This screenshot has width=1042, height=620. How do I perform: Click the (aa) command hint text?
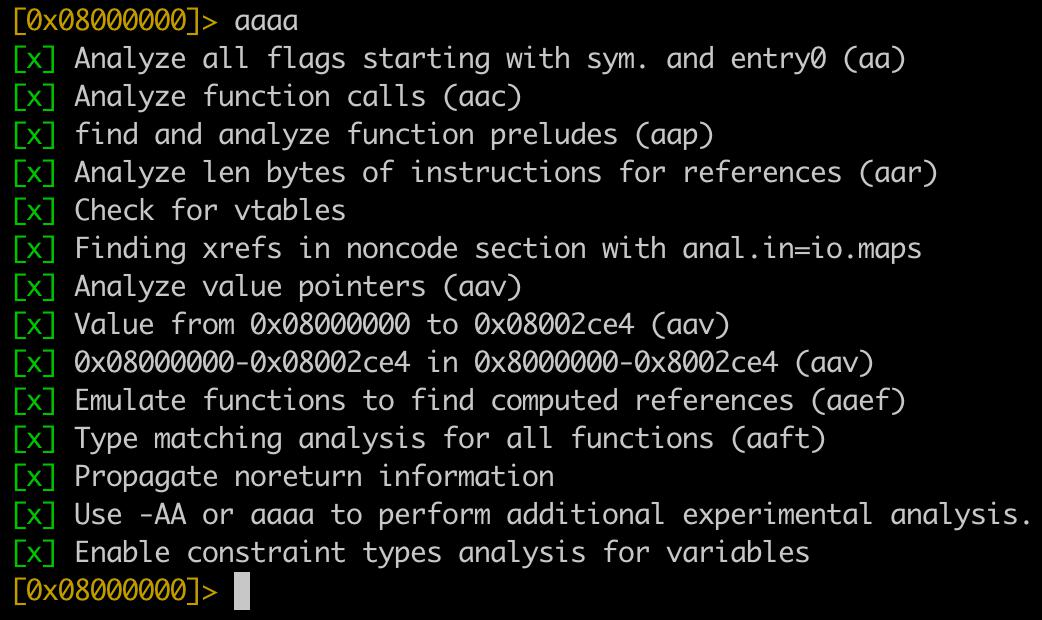[x=874, y=59]
